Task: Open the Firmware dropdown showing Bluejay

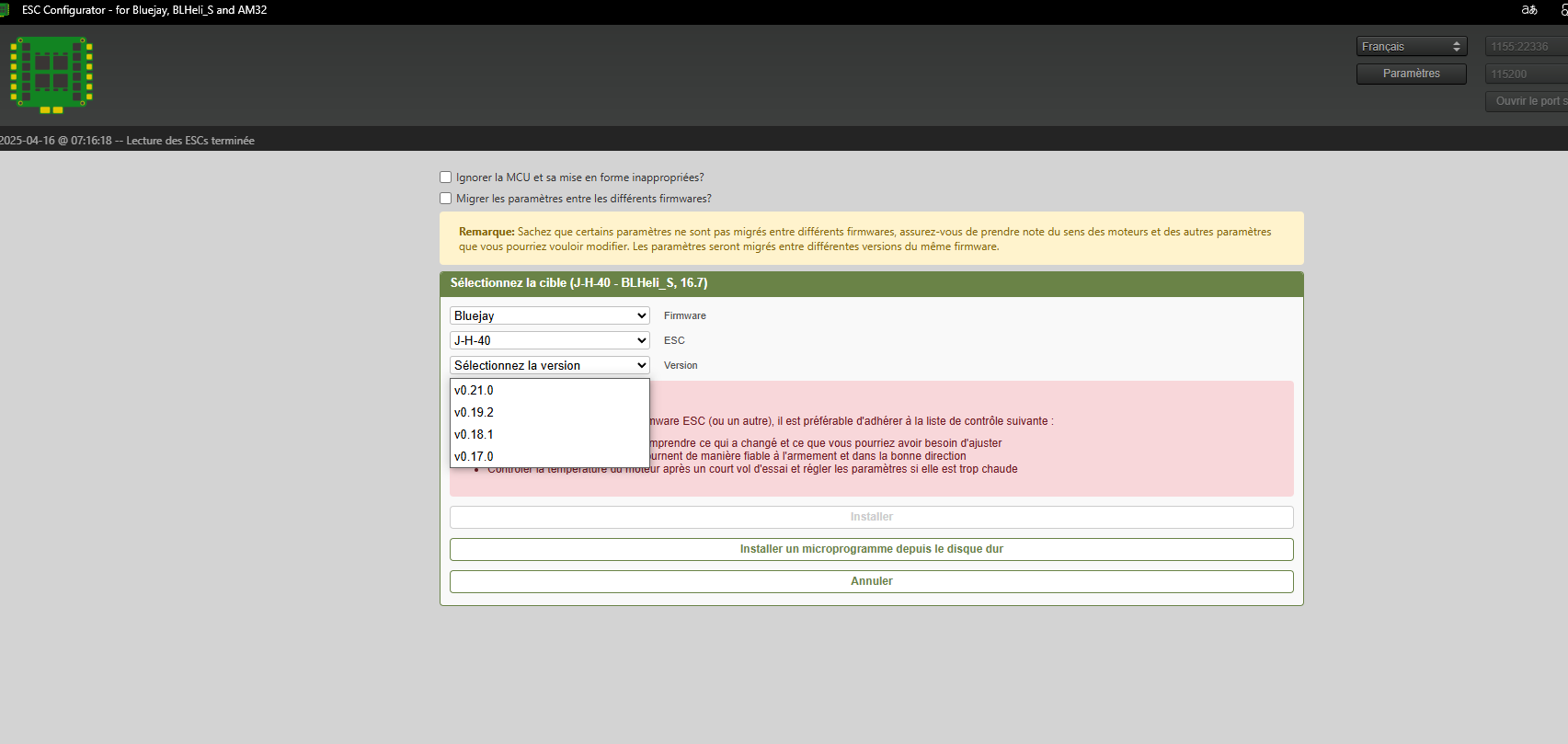Action: click(x=549, y=315)
